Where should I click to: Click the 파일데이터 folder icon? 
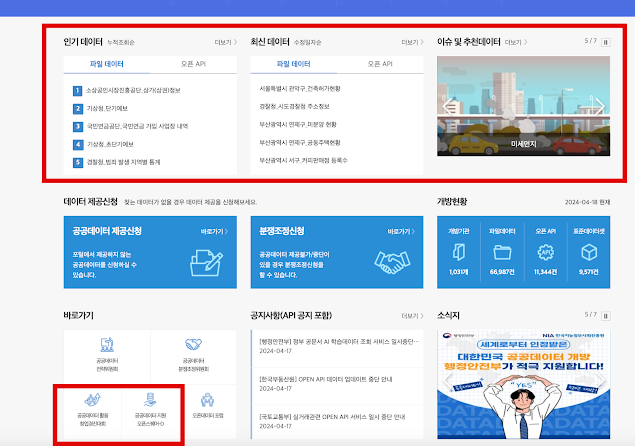[502, 252]
